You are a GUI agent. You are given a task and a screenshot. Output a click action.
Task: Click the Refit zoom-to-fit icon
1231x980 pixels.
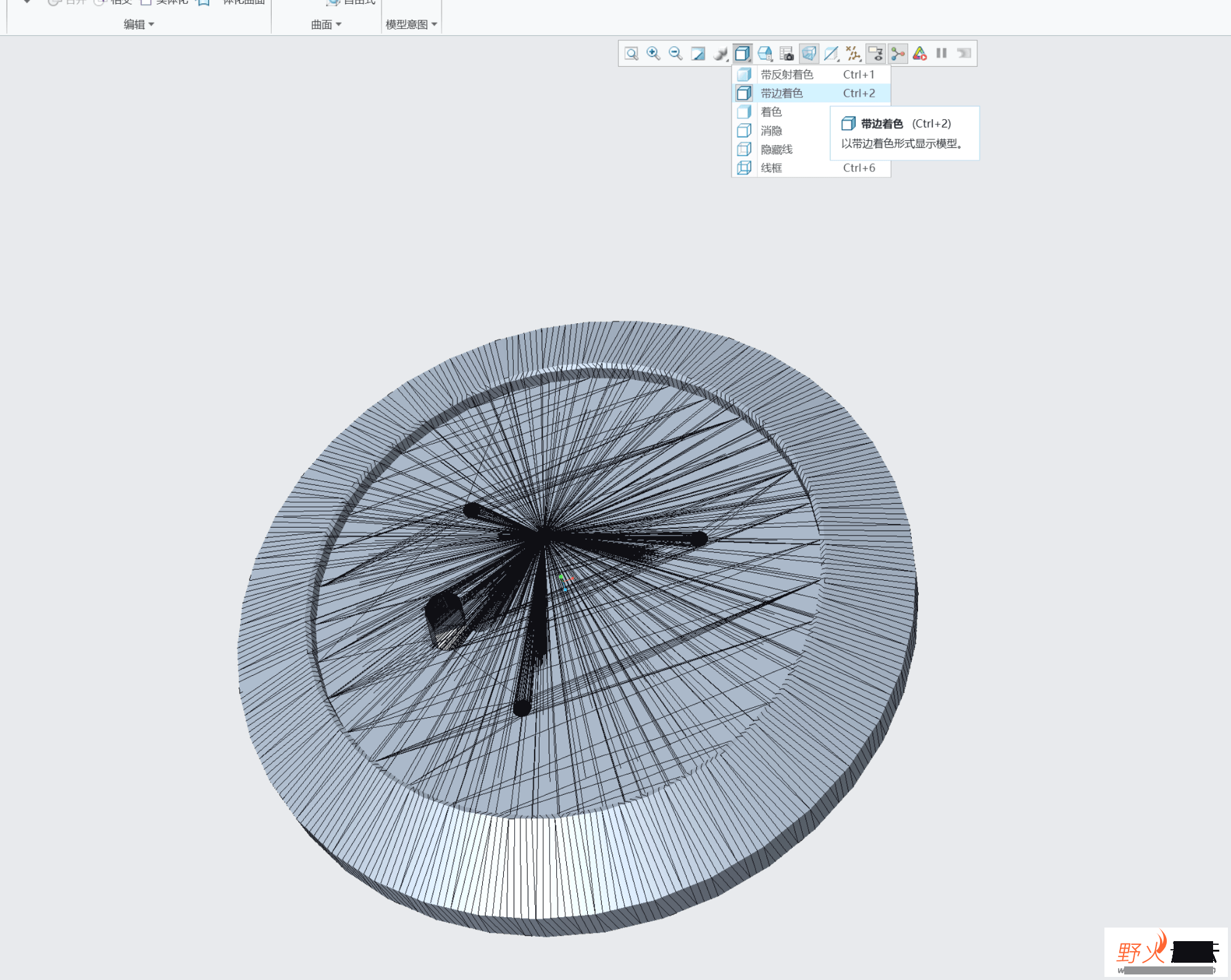(x=631, y=54)
